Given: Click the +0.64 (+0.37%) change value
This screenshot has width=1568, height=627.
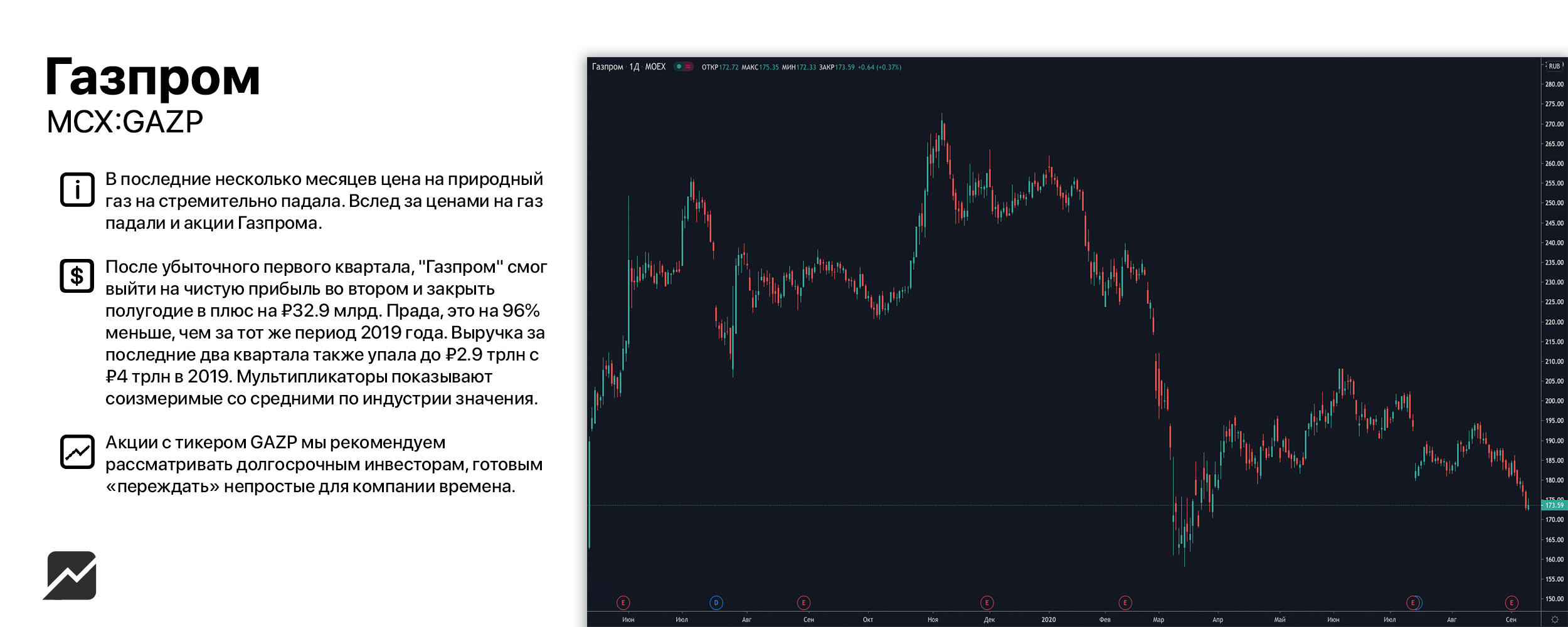Looking at the screenshot, I should [x=879, y=67].
